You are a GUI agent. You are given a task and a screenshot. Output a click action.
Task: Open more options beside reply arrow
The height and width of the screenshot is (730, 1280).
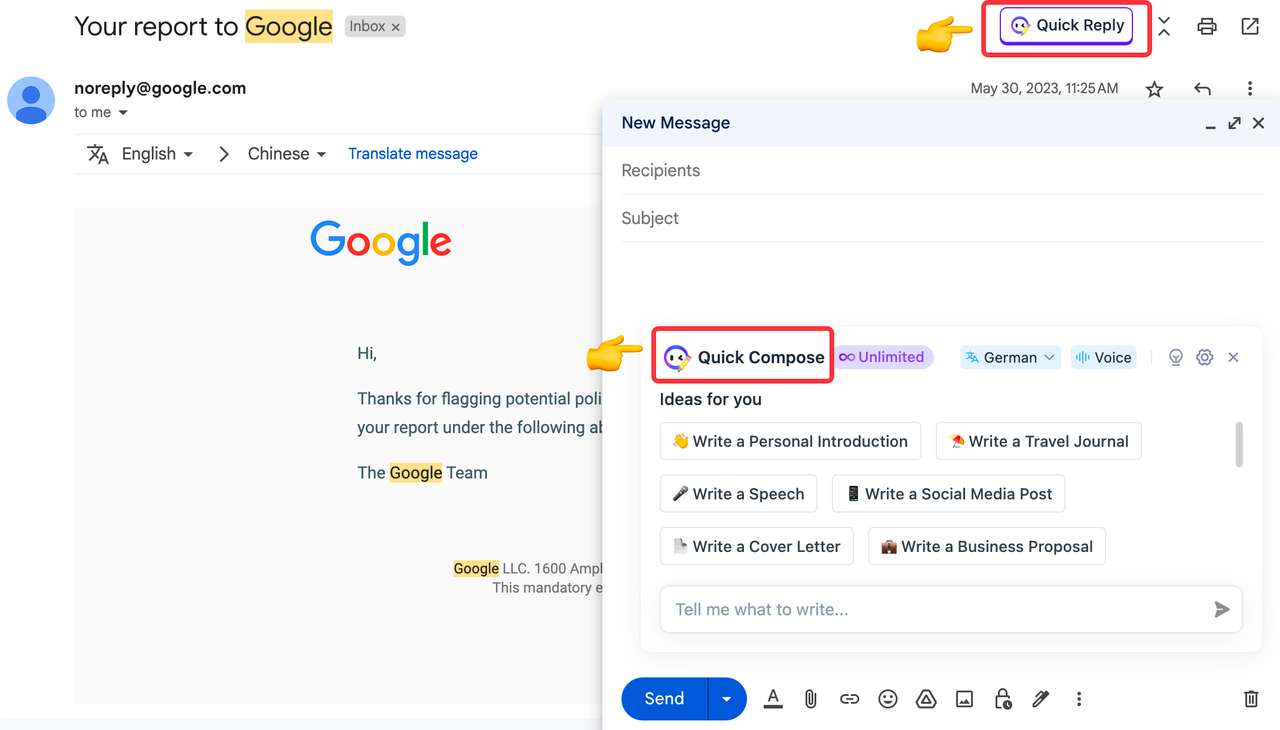click(x=1249, y=89)
